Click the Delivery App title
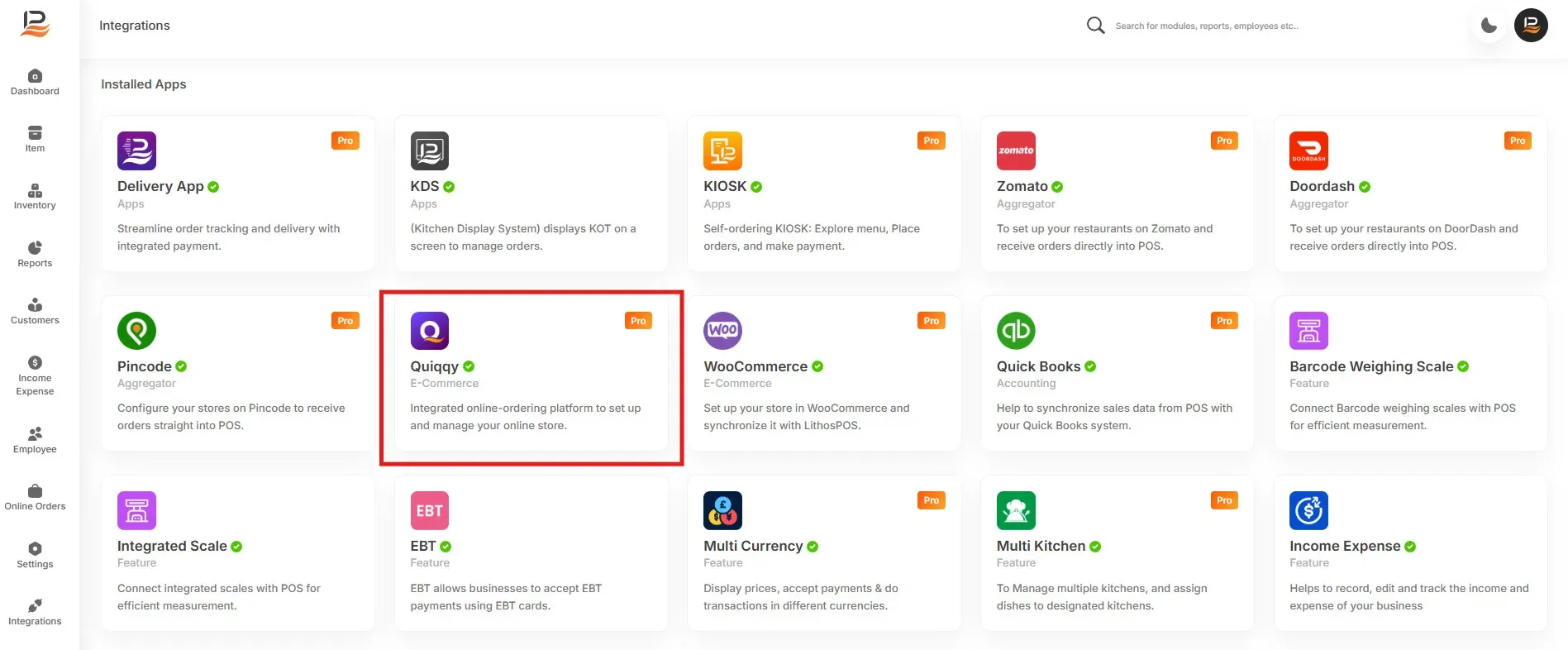Image resolution: width=1568 pixels, height=650 pixels. point(160,186)
